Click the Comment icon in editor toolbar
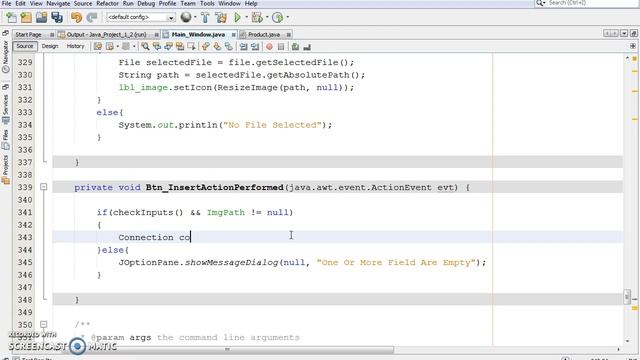Viewport: 640px width, 360px height. coord(296,47)
